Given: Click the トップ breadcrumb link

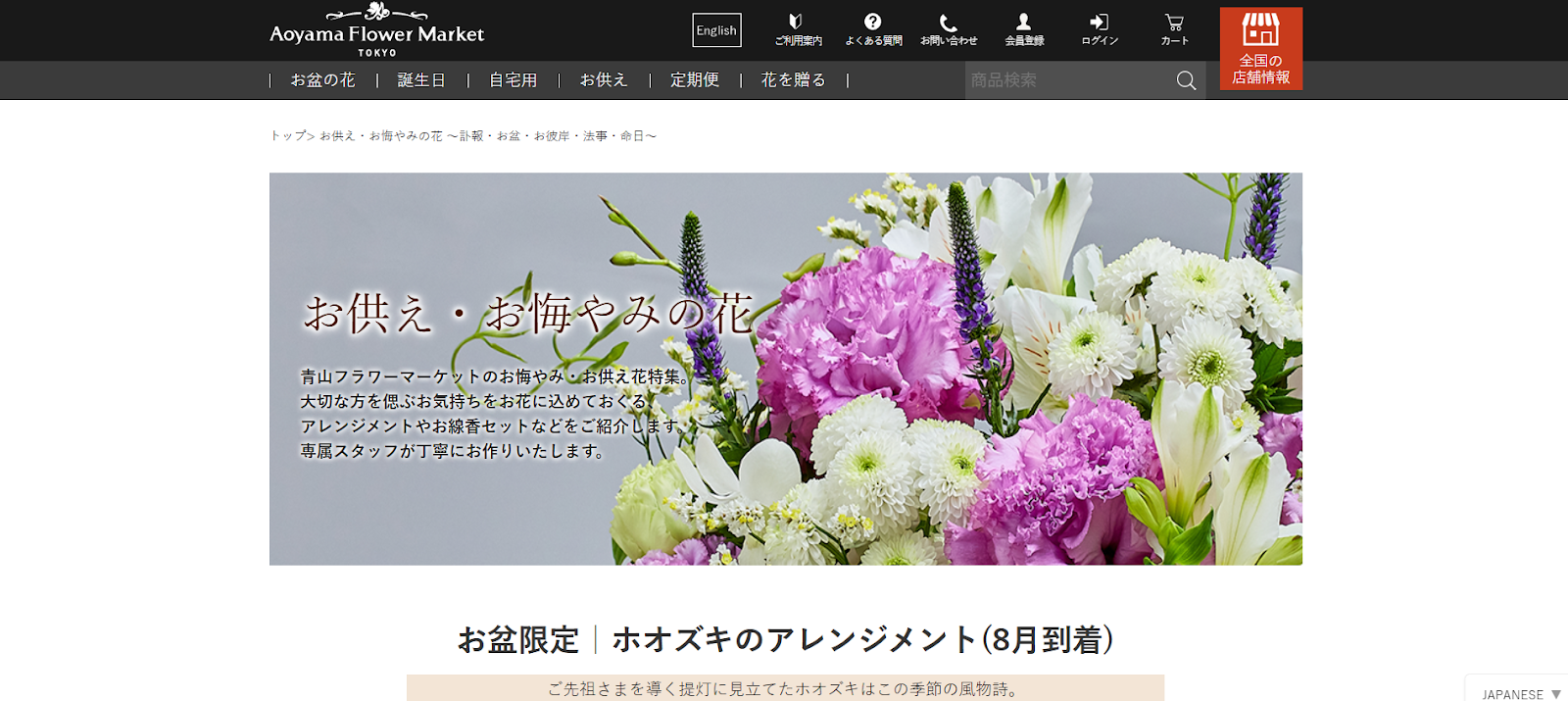Looking at the screenshot, I should pos(286,136).
